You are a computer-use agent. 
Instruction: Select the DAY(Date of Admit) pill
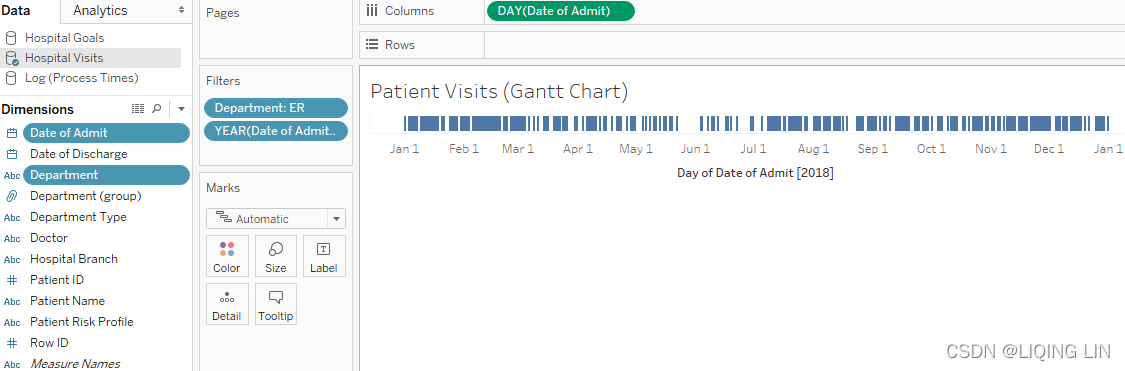[x=560, y=11]
